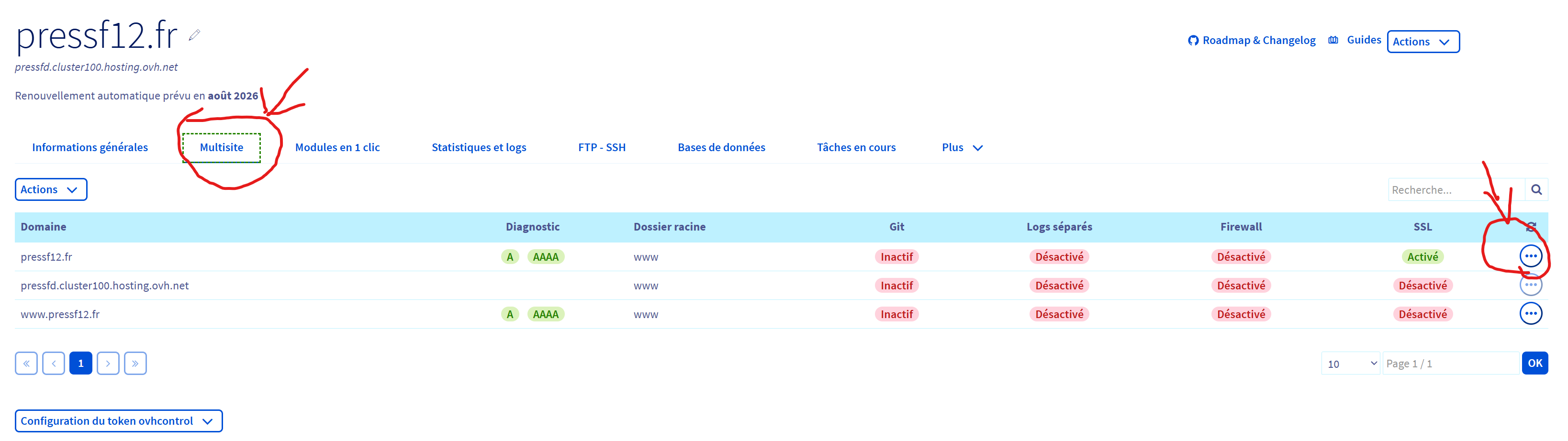Open the top-right Actions dropdown
The image size is (1568, 441).
pyautogui.click(x=1422, y=42)
